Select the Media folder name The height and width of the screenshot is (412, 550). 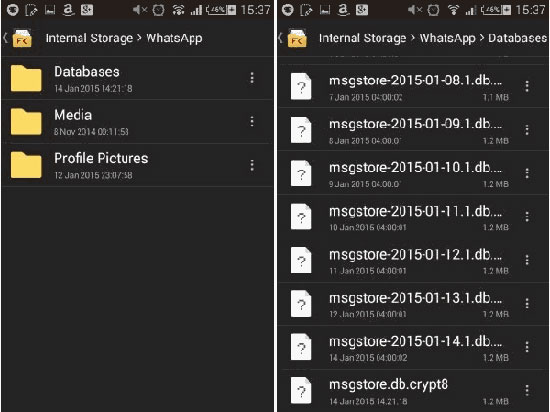73,115
